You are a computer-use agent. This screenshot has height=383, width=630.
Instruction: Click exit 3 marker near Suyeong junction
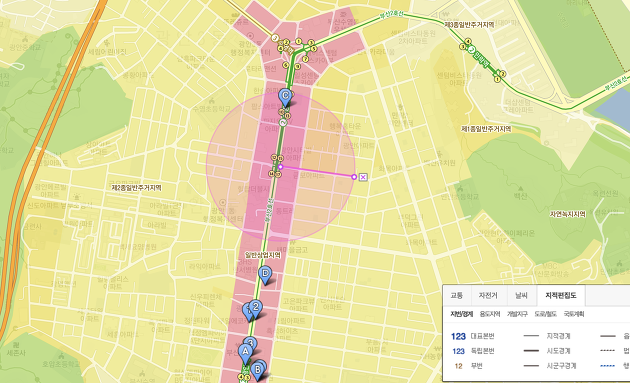[x=311, y=43]
